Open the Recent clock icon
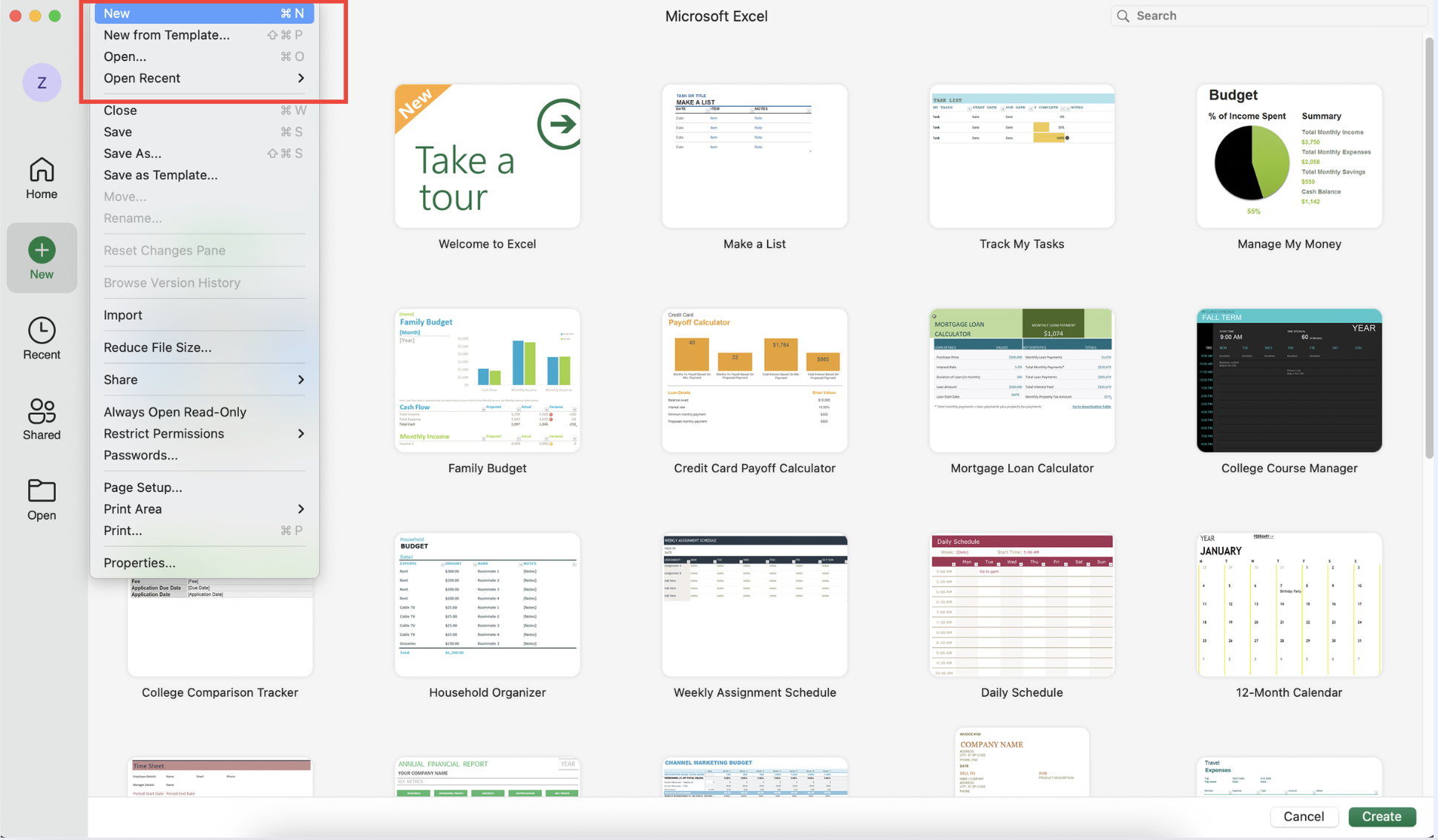 pyautogui.click(x=42, y=330)
